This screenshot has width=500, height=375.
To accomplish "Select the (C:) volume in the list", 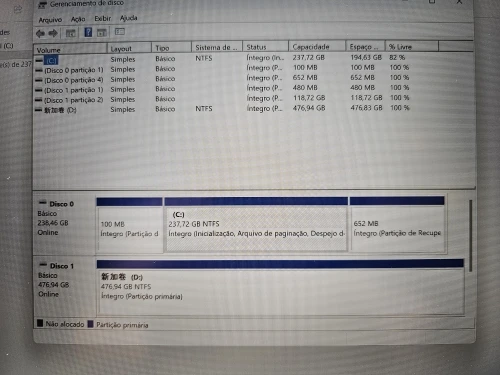I will point(51,60).
